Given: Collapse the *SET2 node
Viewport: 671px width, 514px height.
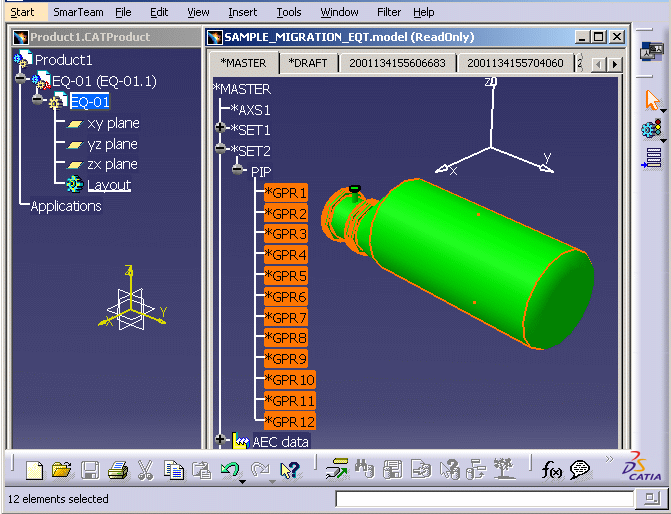Looking at the screenshot, I should click(x=220, y=149).
